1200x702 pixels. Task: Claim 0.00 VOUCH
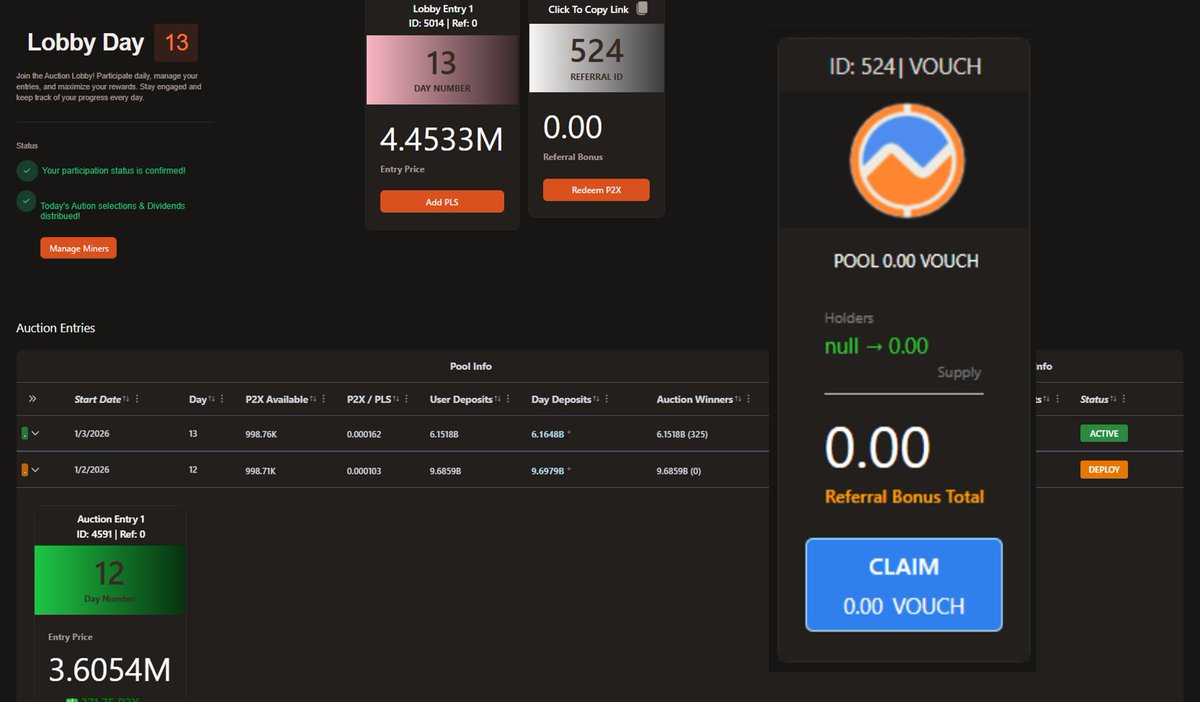904,585
